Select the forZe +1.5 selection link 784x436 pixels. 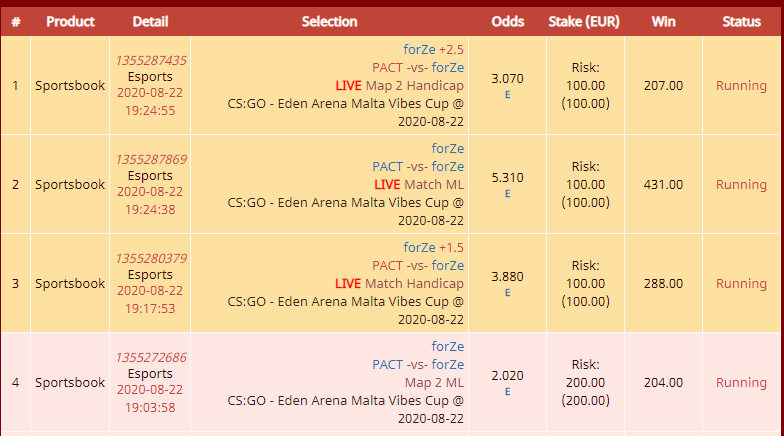[x=434, y=248]
